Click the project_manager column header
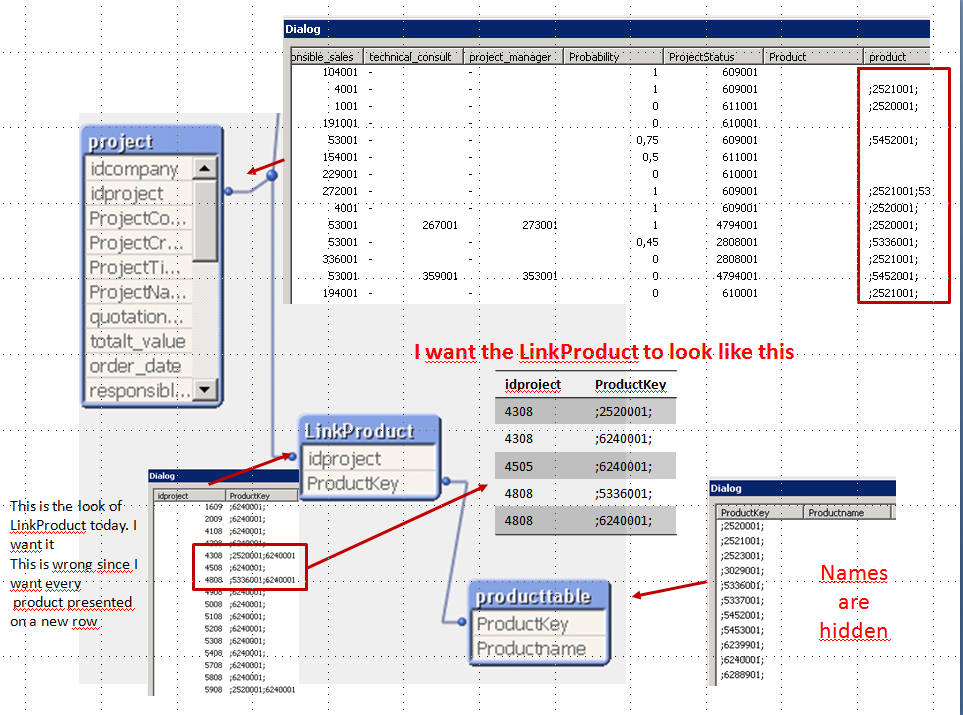Screen dimensions: 963x715 (x=513, y=57)
